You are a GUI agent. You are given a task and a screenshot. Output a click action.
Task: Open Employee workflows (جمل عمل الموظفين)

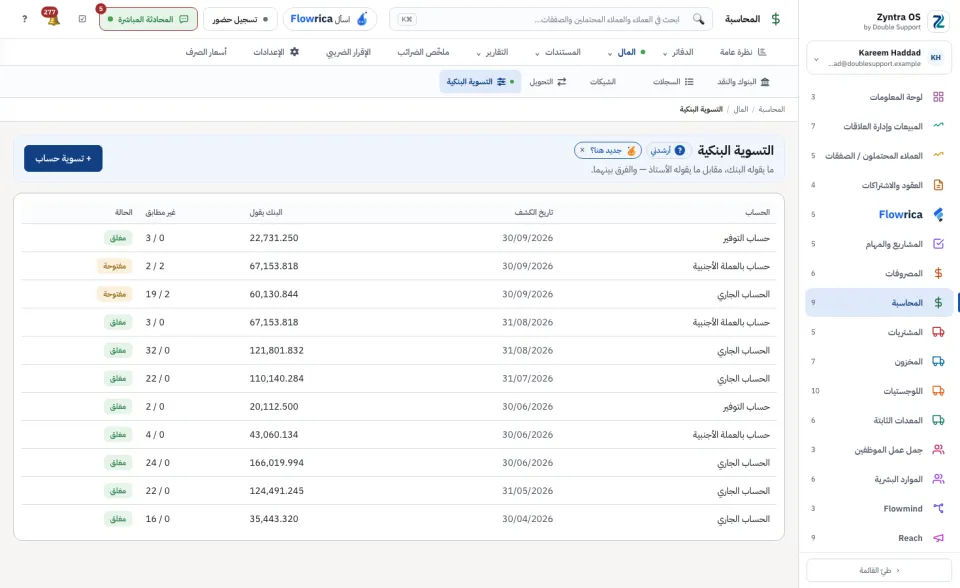(x=879, y=450)
